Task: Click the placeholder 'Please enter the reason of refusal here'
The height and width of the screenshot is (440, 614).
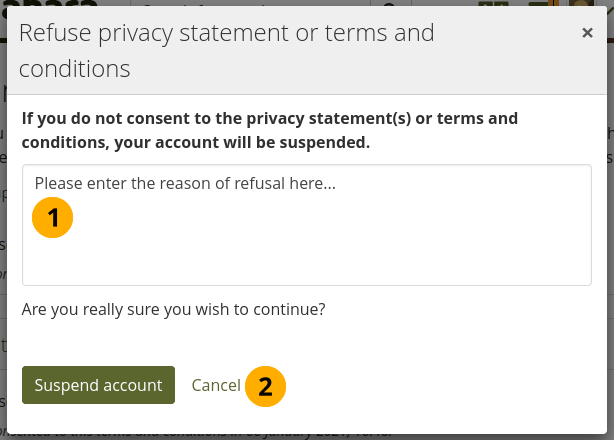Action: point(185,184)
